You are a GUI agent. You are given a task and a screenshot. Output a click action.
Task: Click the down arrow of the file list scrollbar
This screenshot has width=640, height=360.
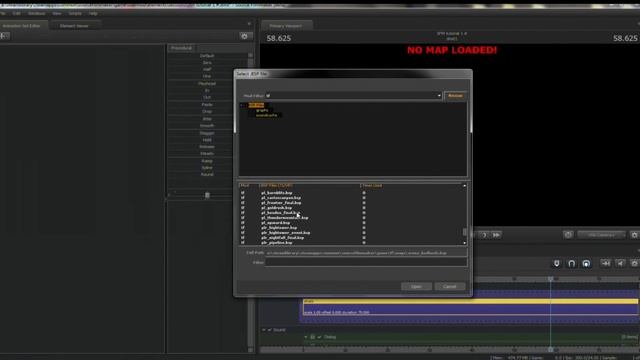click(x=464, y=243)
